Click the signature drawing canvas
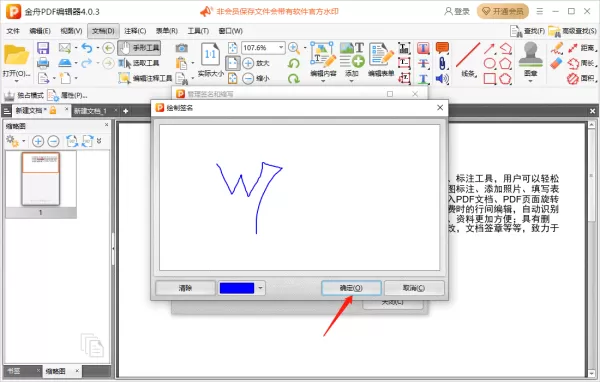600x382 pixels. pyautogui.click(x=300, y=198)
